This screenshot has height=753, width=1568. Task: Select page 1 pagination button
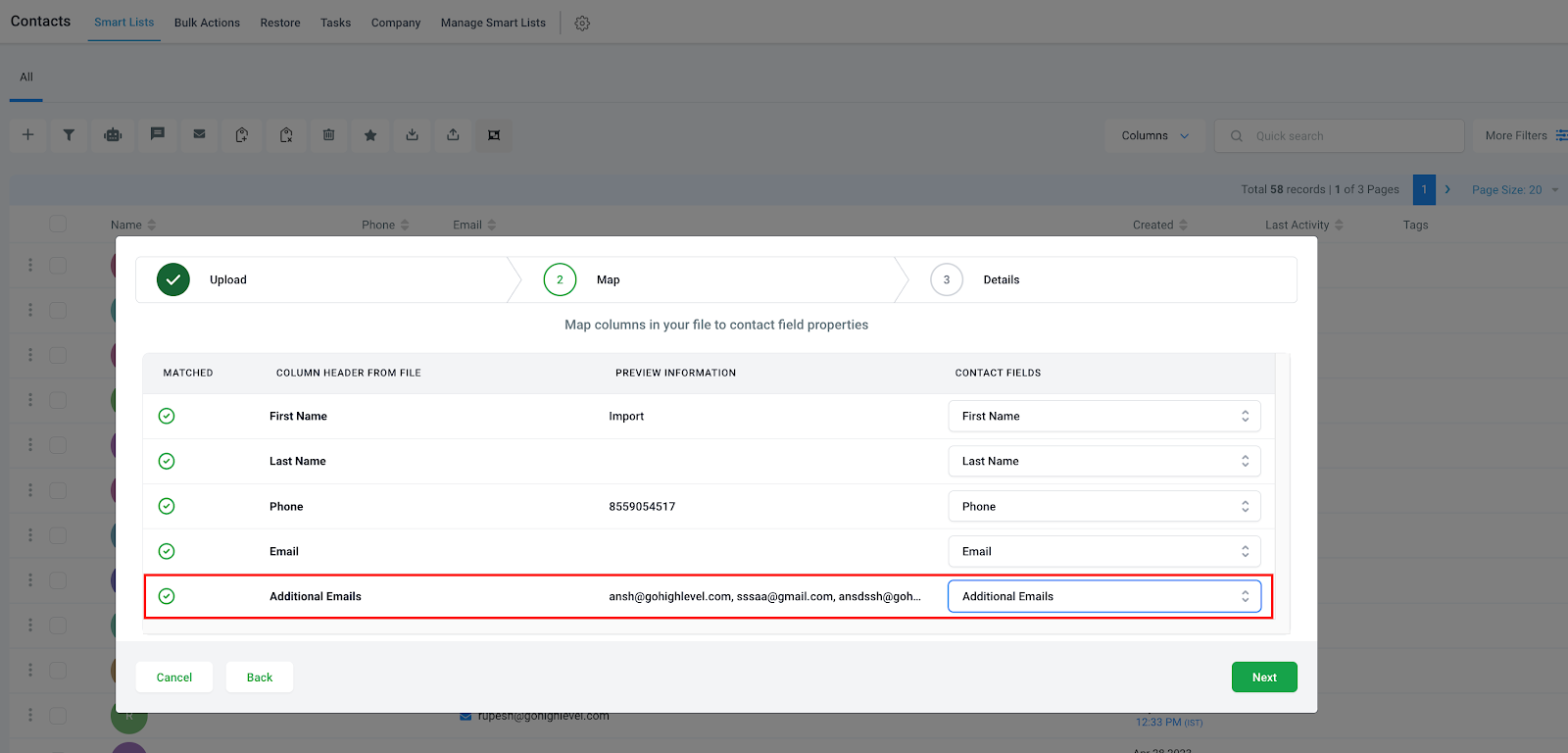point(1424,190)
